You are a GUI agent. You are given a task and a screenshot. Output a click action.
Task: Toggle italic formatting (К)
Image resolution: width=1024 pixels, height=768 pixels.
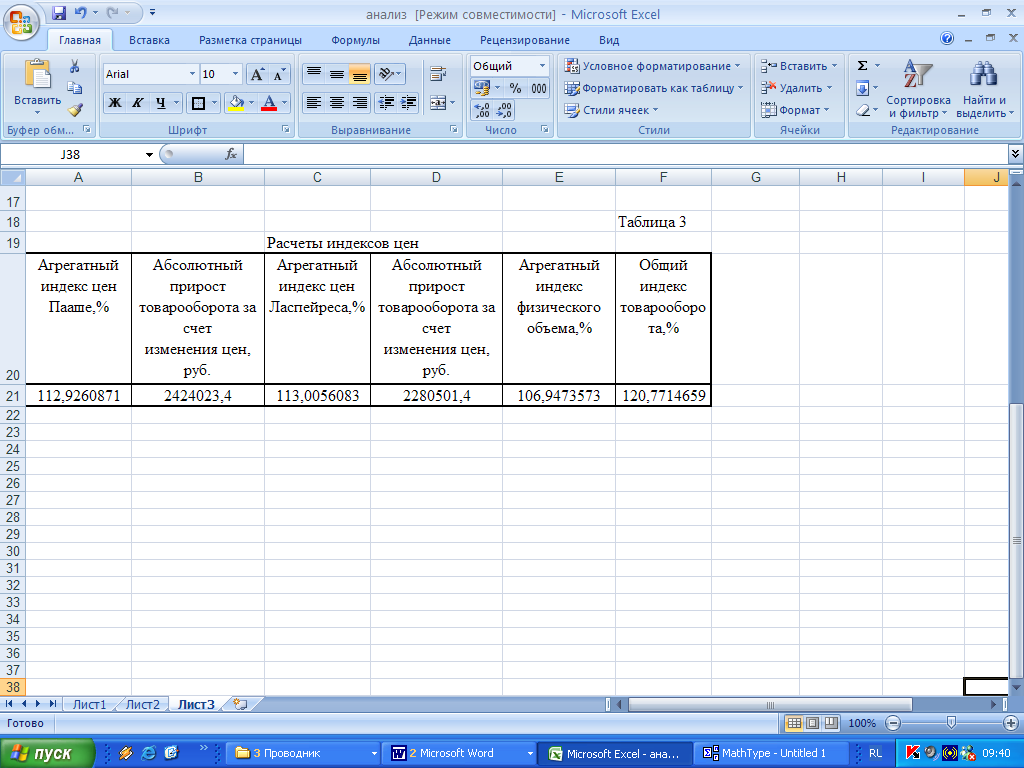pyautogui.click(x=137, y=103)
